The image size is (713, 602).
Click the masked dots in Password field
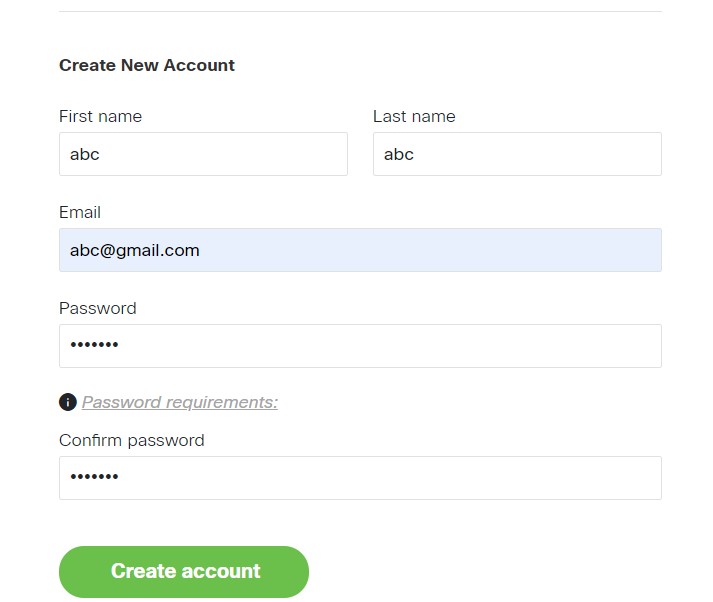[94, 345]
